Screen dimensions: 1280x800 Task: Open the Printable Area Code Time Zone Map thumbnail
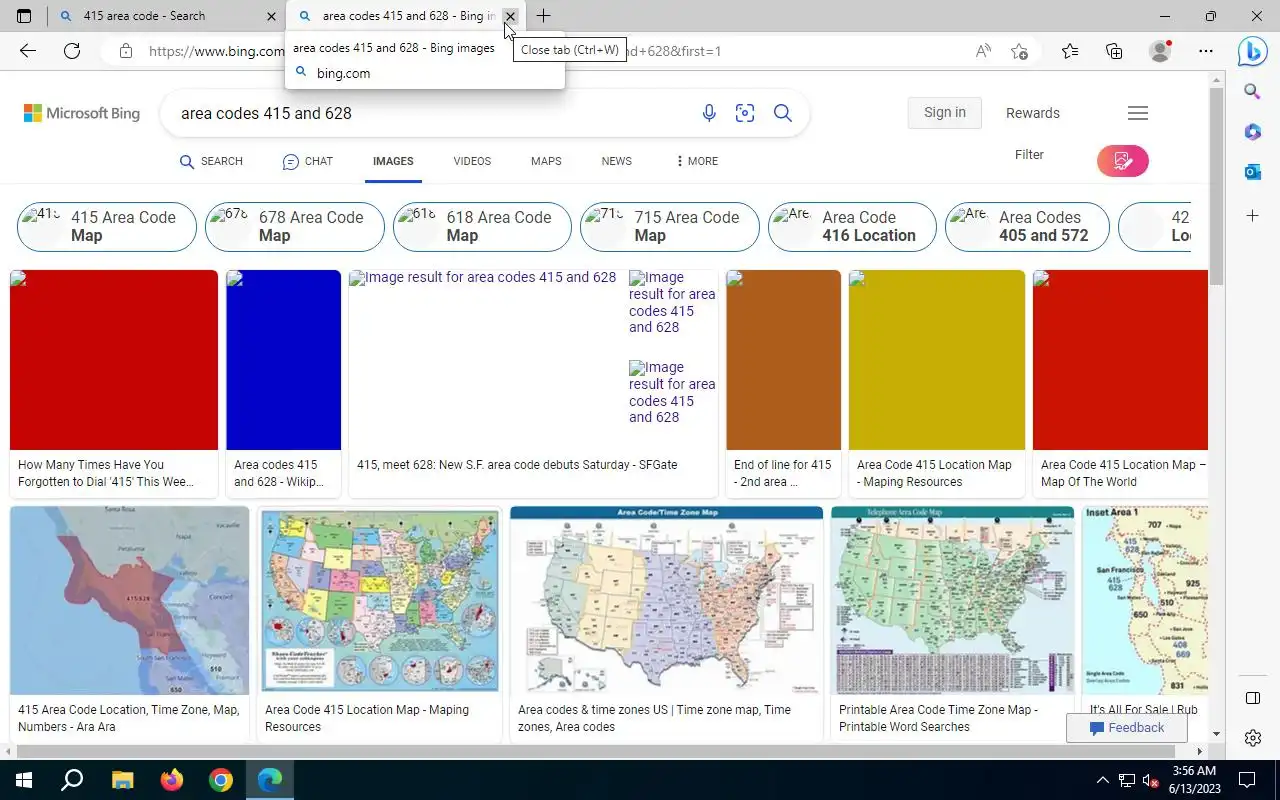(952, 600)
